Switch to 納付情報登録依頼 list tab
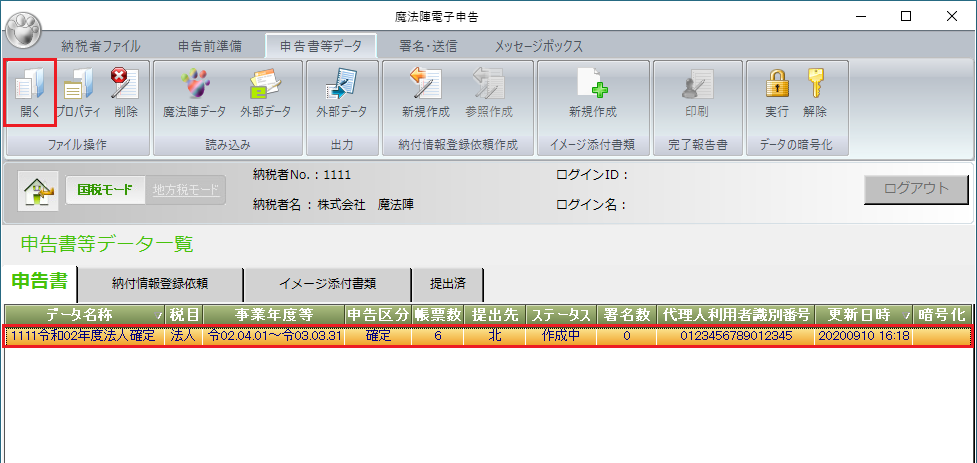This screenshot has width=977, height=463. (160, 283)
